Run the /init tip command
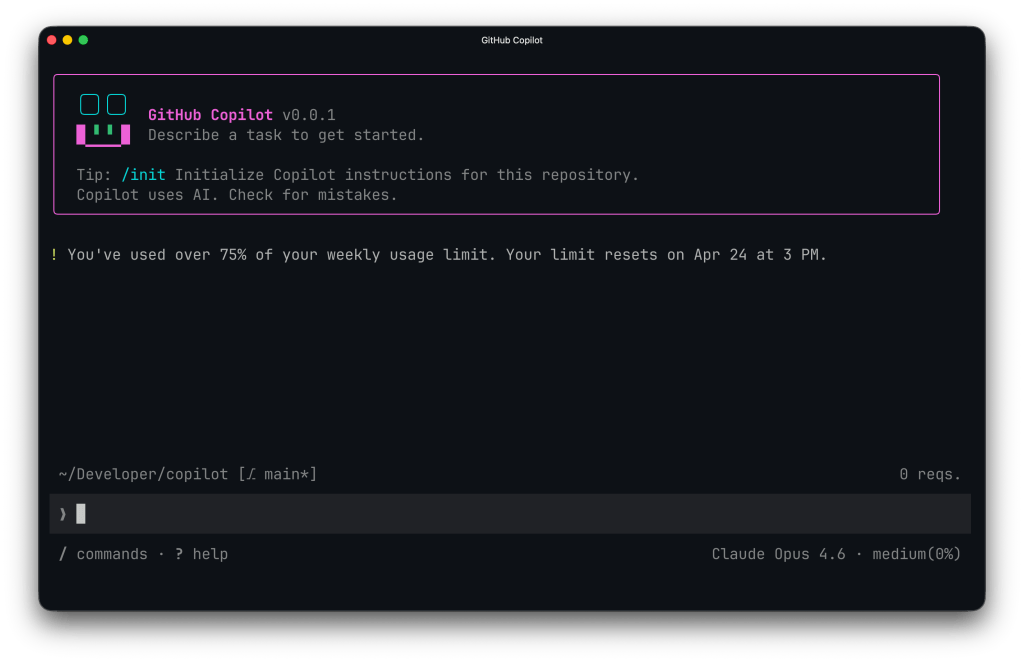The image size is (1024, 662). coord(143,174)
